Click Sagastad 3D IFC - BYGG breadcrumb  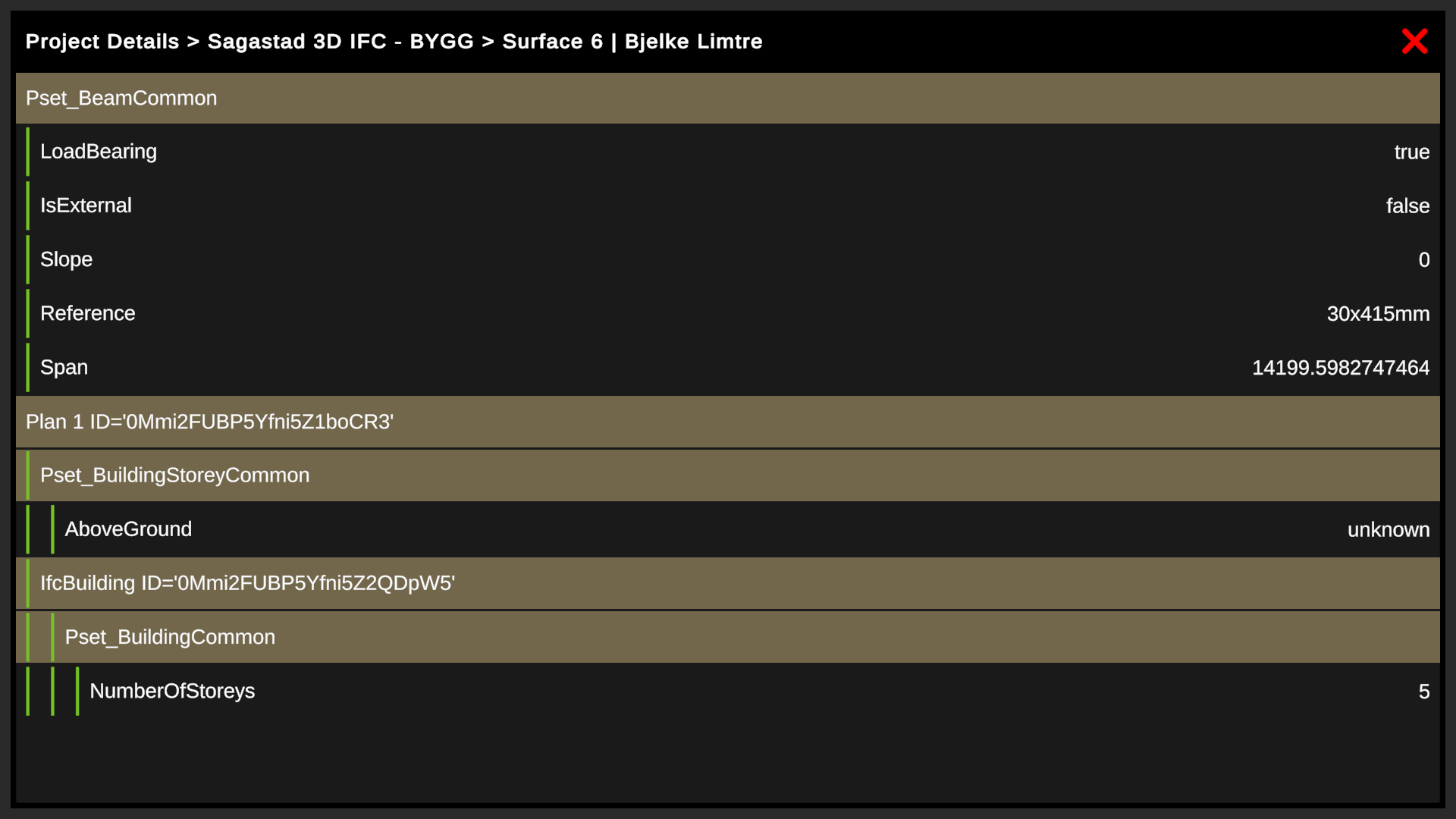(x=340, y=42)
